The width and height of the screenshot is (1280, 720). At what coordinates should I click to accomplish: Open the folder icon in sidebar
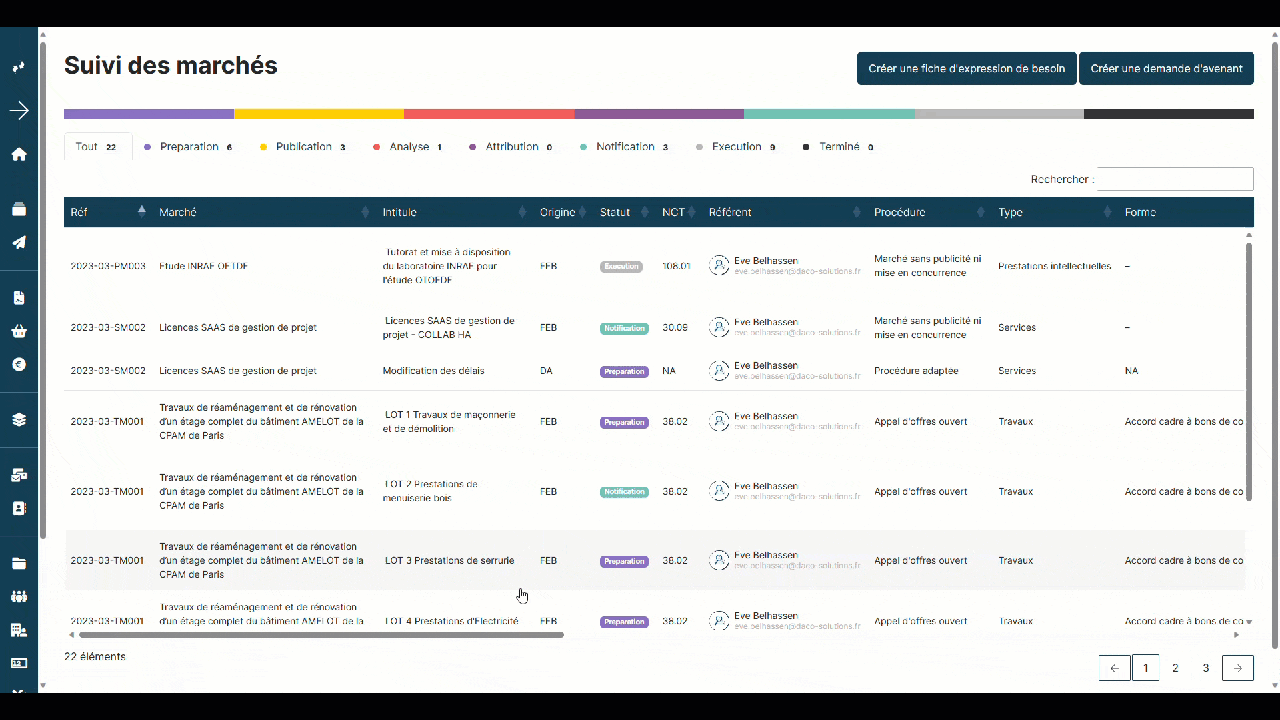[19, 563]
